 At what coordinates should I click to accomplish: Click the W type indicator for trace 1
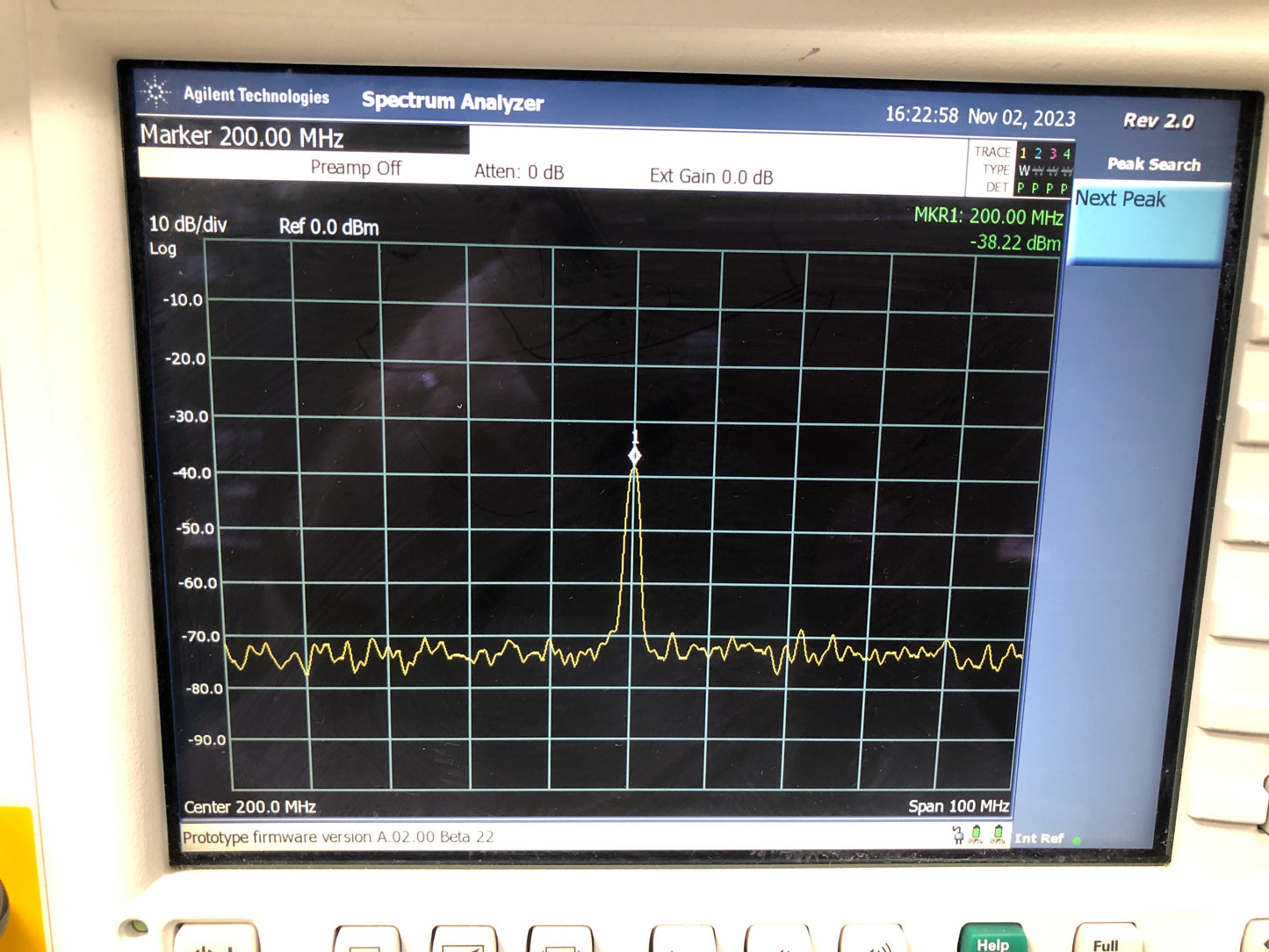(1024, 170)
